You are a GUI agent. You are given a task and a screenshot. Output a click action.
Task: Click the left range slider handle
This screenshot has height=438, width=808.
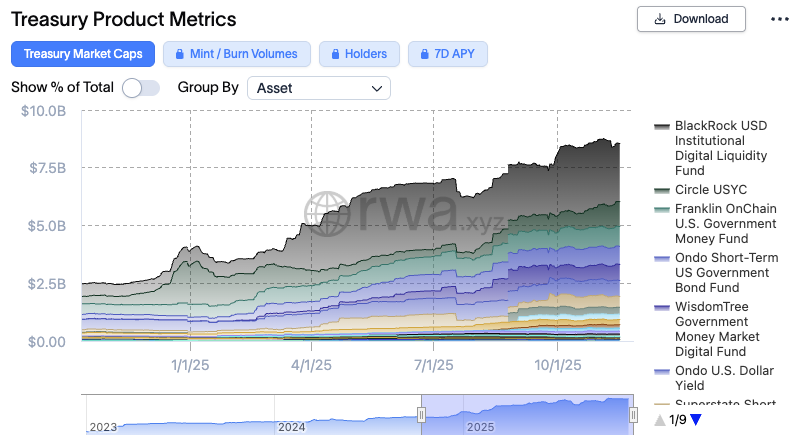422,415
